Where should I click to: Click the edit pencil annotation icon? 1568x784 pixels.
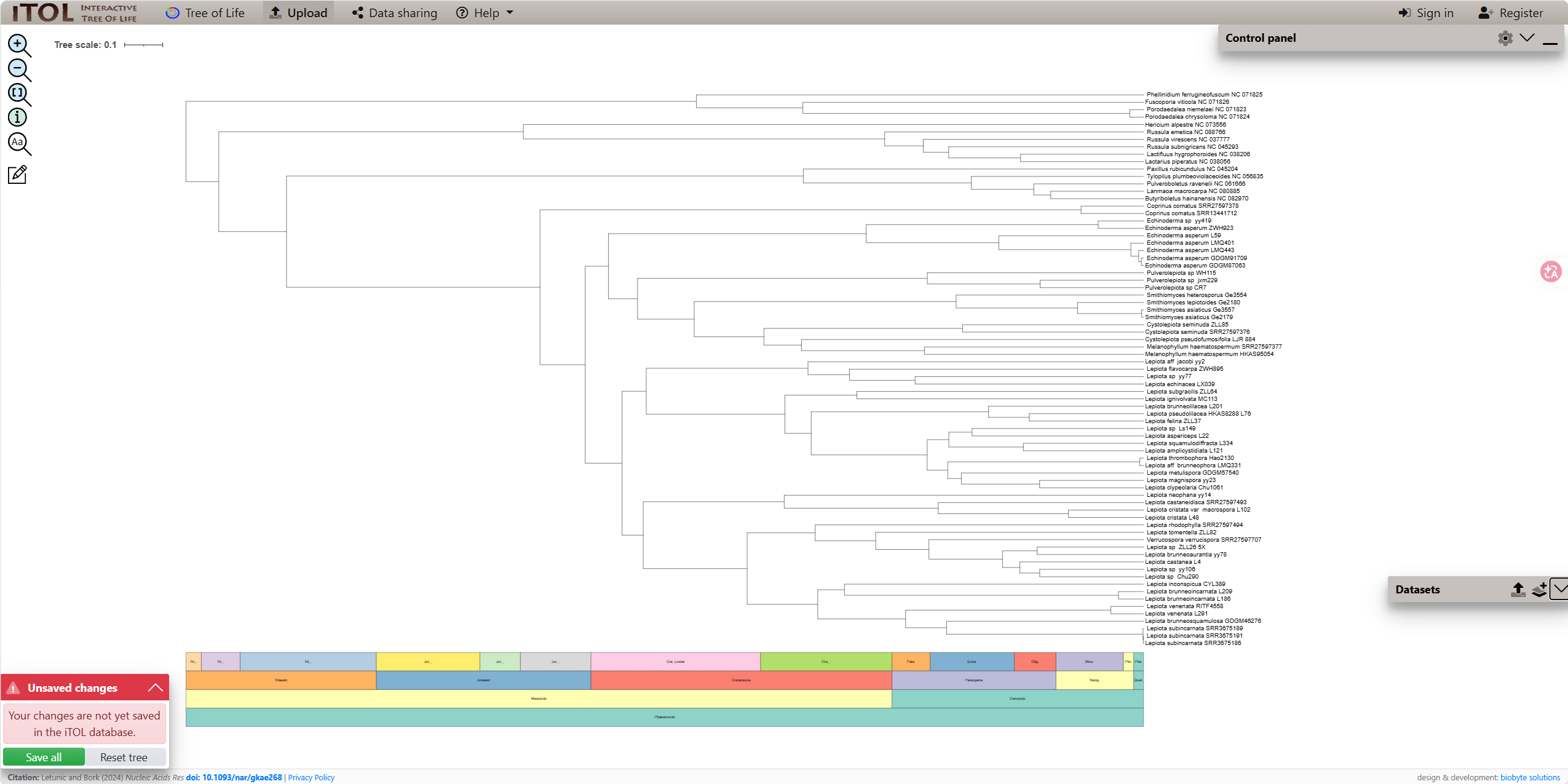pyautogui.click(x=17, y=175)
